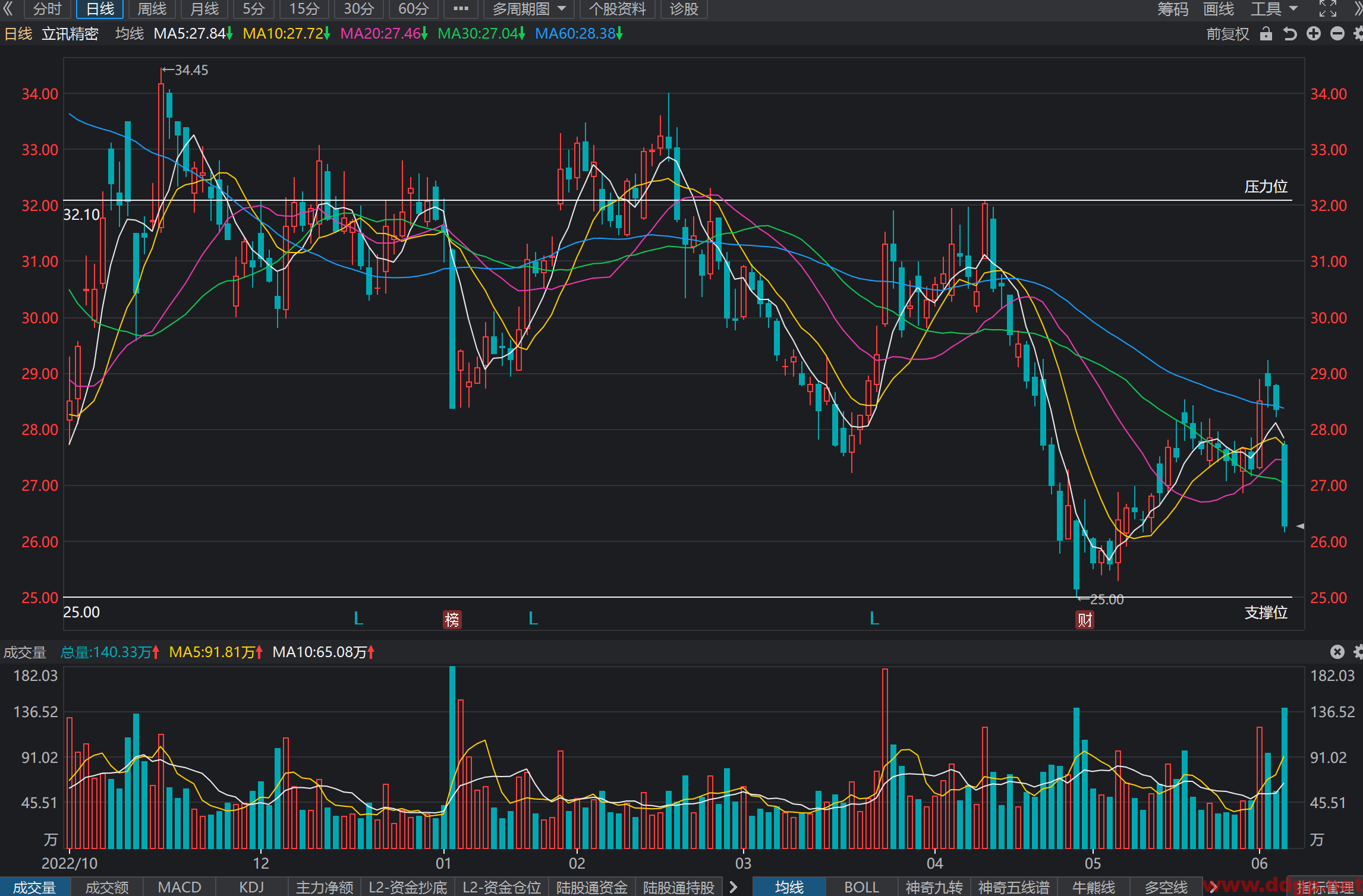Click 均线 moving average label
The width and height of the screenshot is (1363, 896).
pos(130,34)
